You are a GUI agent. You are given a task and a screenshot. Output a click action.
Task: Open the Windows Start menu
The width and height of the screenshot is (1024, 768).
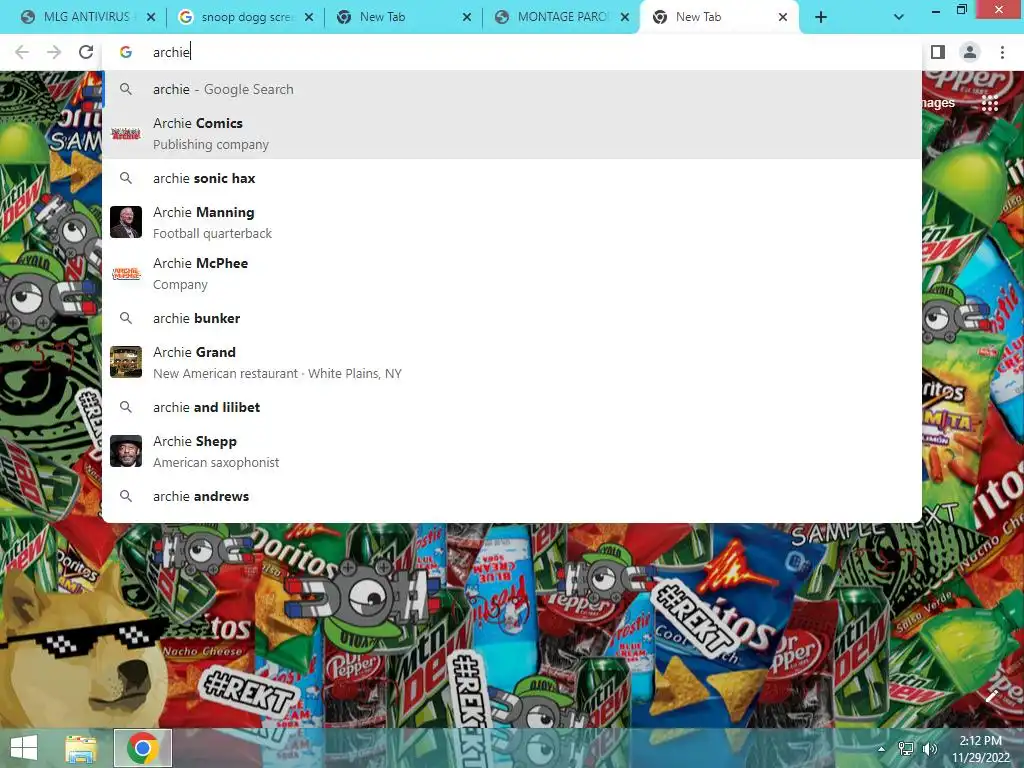click(x=24, y=748)
